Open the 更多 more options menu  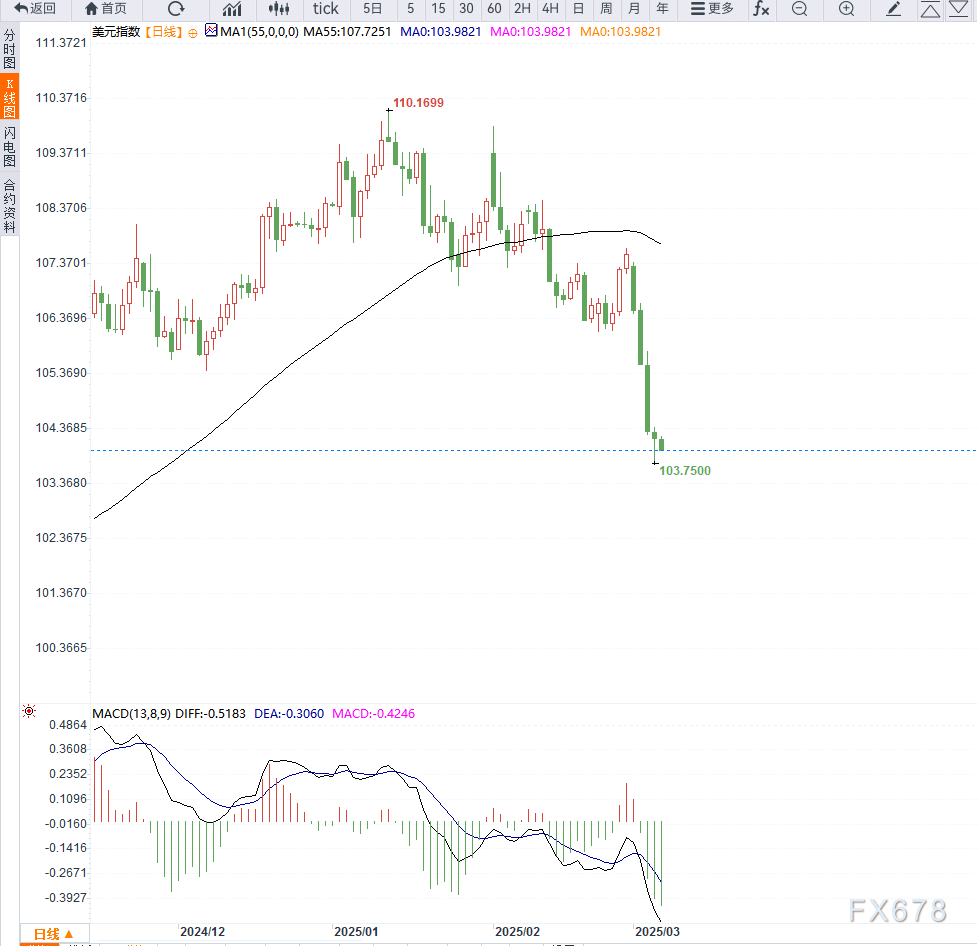(713, 9)
